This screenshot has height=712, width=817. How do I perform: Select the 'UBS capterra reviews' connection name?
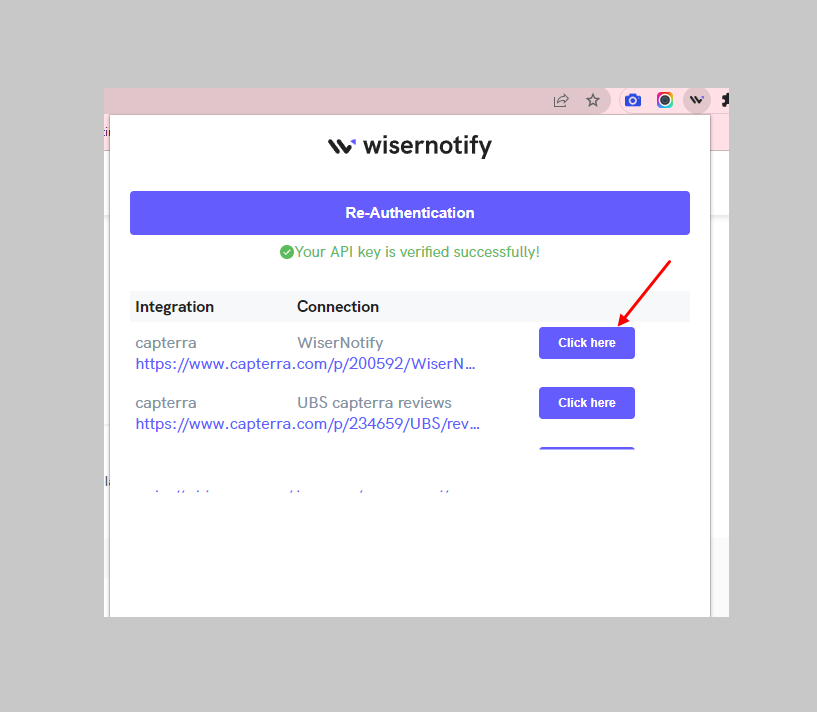374,403
